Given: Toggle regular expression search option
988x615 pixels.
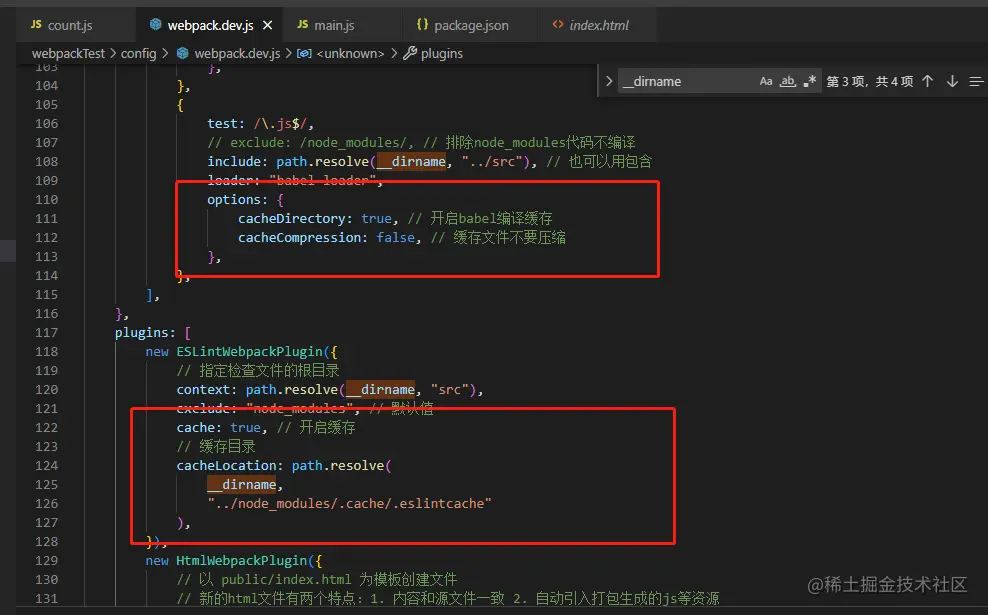Looking at the screenshot, I should coord(810,81).
